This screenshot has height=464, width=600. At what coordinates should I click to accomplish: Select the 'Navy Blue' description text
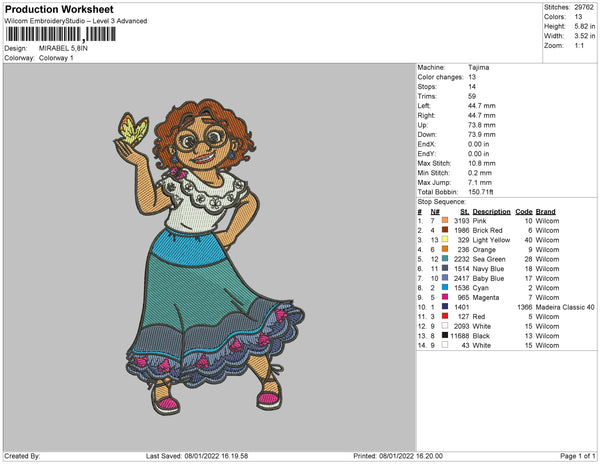488,269
